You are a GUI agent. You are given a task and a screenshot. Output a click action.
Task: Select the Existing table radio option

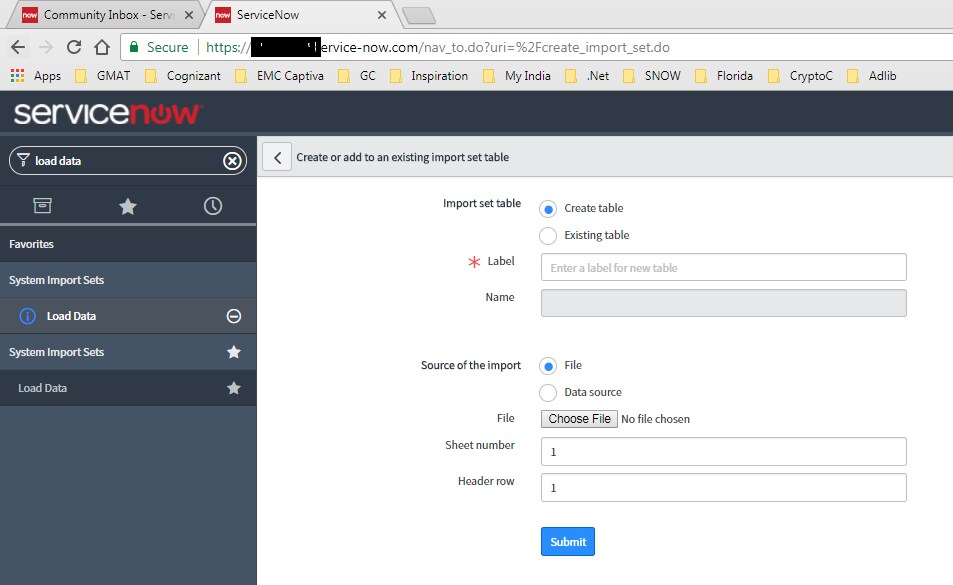[x=548, y=236]
